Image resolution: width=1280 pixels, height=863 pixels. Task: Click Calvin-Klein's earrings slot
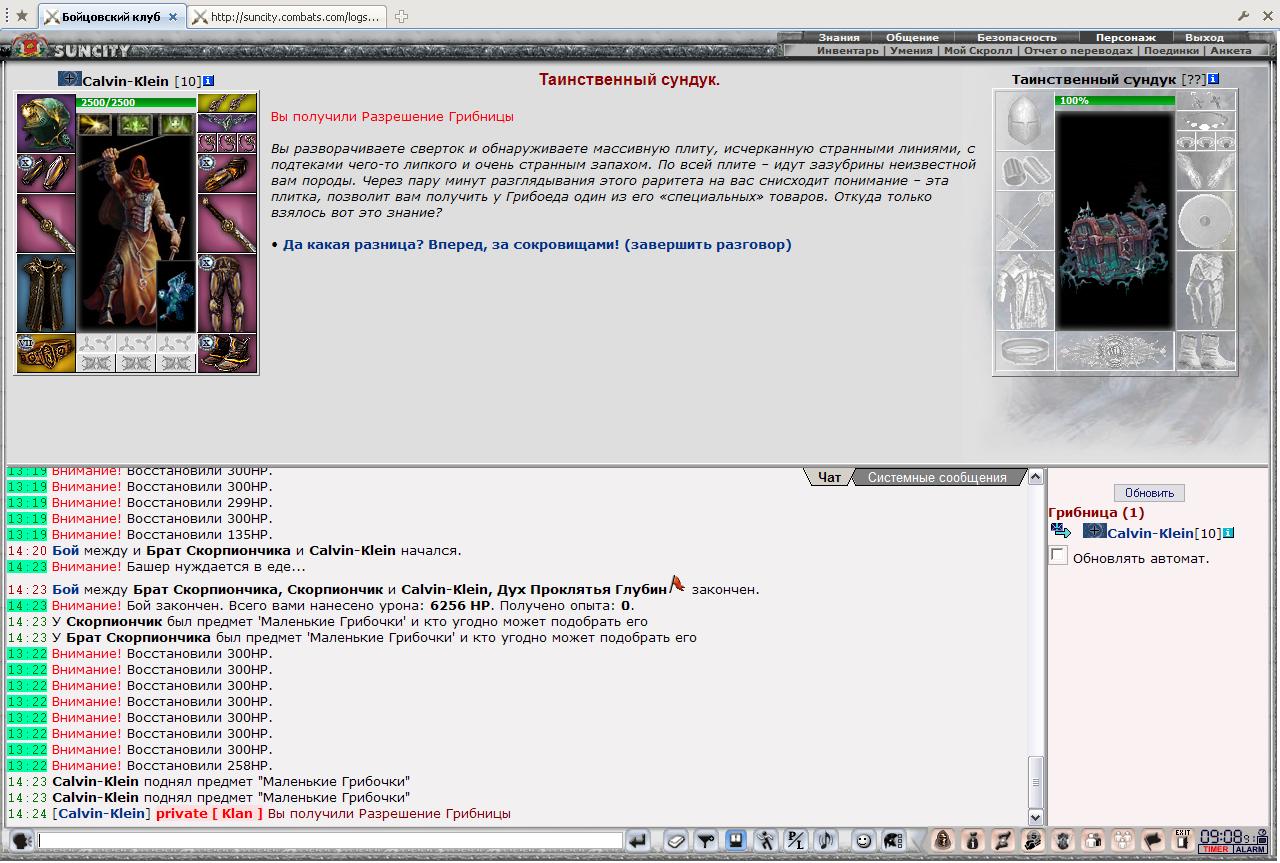pyautogui.click(x=227, y=104)
